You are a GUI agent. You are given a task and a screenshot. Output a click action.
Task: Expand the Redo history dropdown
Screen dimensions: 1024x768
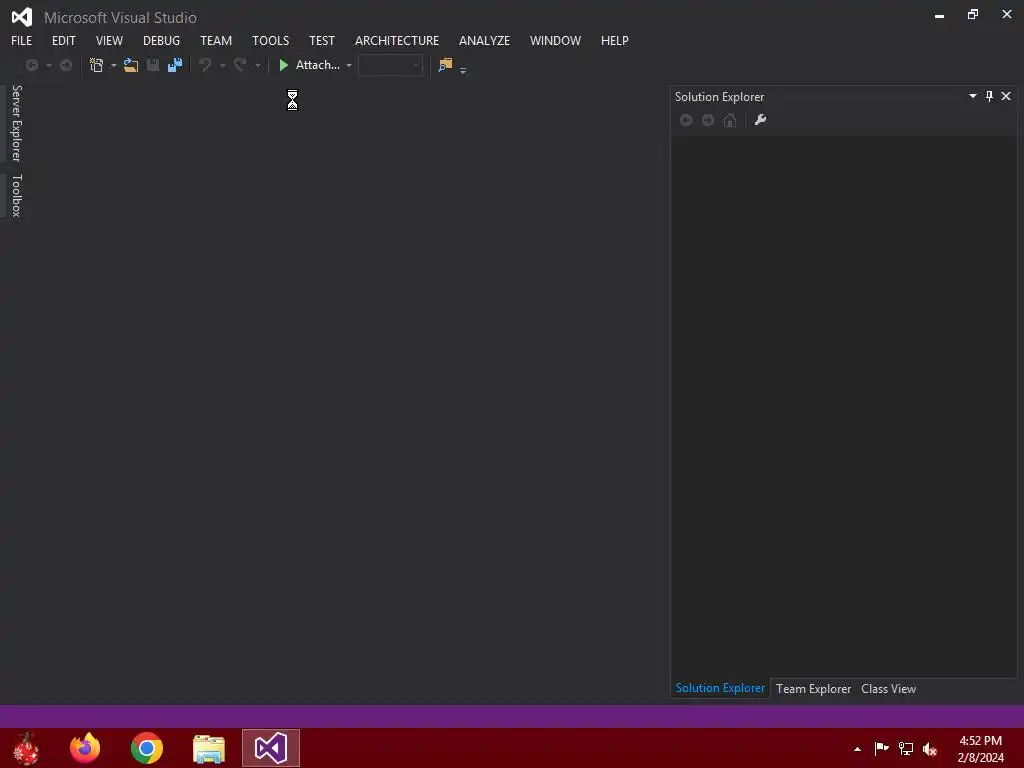pyautogui.click(x=257, y=65)
